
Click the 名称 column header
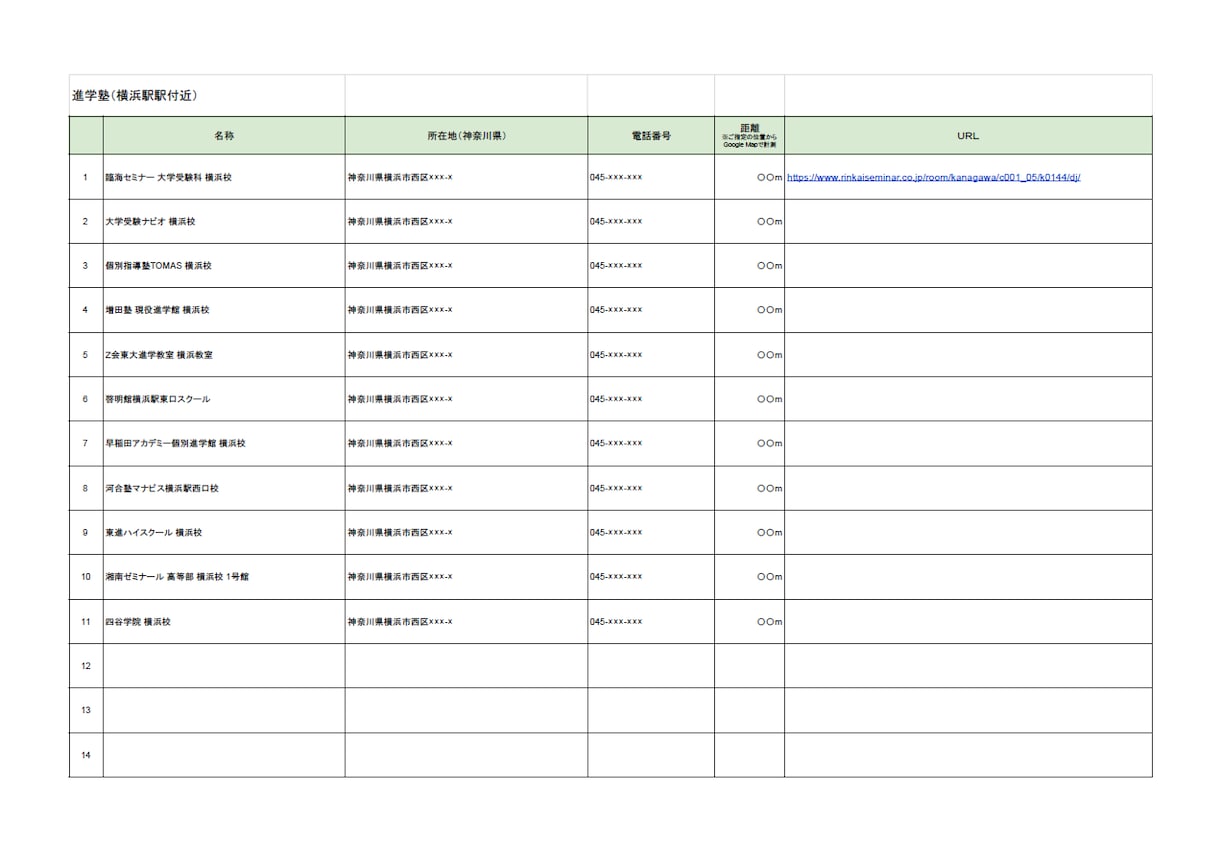click(x=224, y=136)
